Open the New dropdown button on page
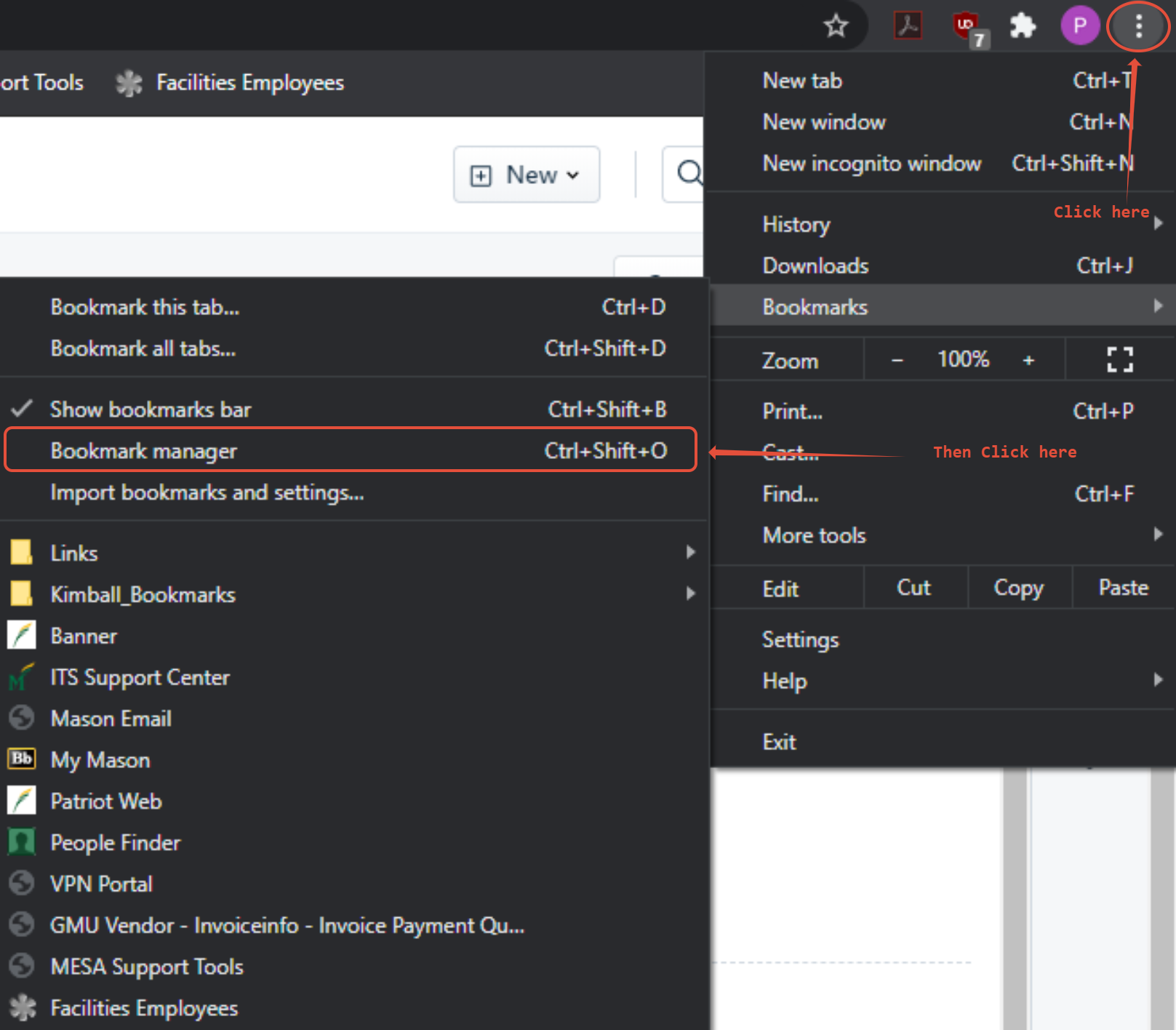This screenshot has width=1176, height=1030. 527,175
